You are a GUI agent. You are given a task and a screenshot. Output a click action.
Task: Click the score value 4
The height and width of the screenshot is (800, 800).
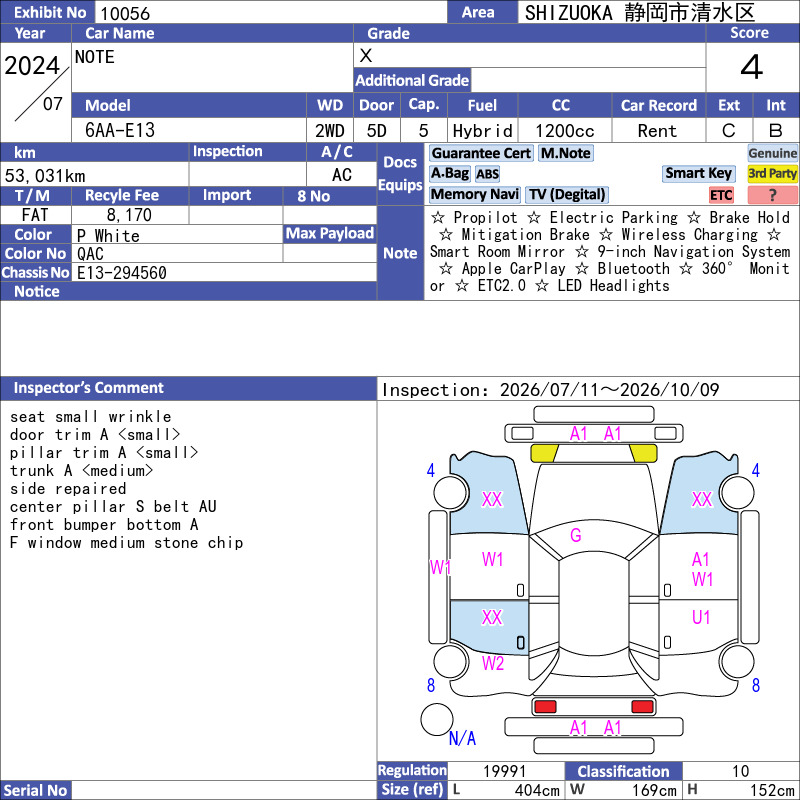coord(752,67)
